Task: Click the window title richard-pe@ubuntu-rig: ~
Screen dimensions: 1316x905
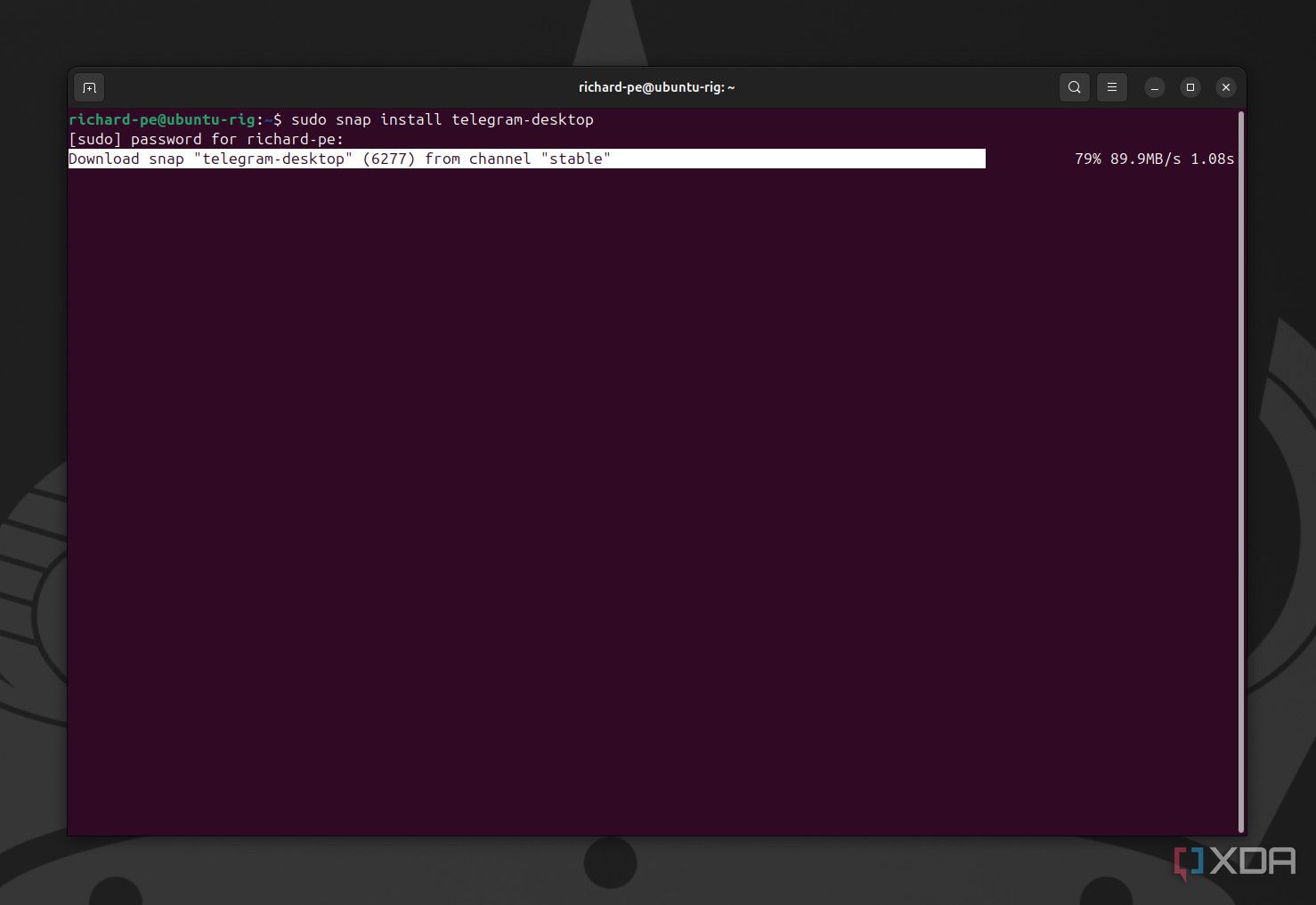Action: [657, 87]
